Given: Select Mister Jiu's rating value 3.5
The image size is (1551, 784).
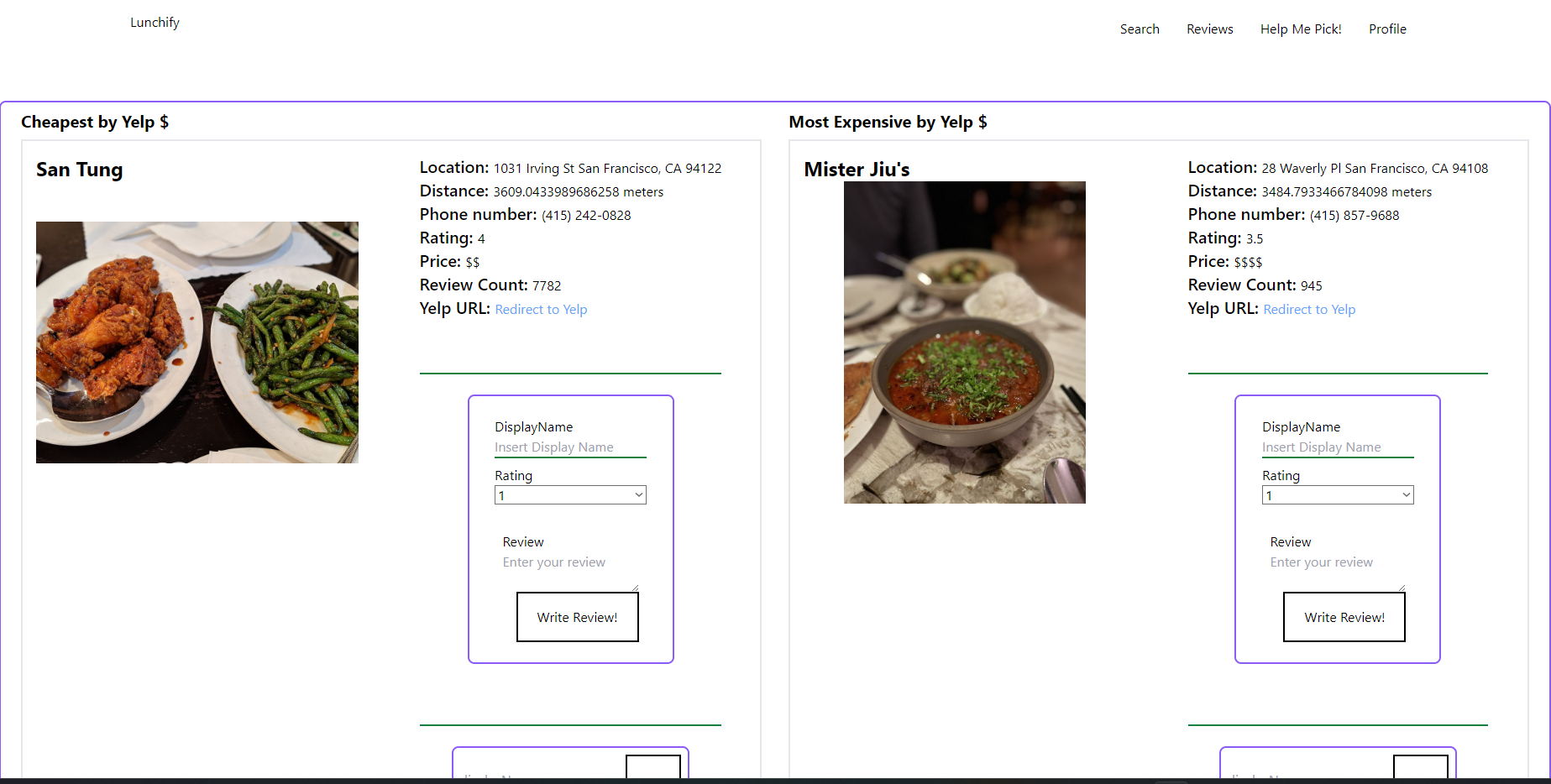Looking at the screenshot, I should coord(1255,239).
